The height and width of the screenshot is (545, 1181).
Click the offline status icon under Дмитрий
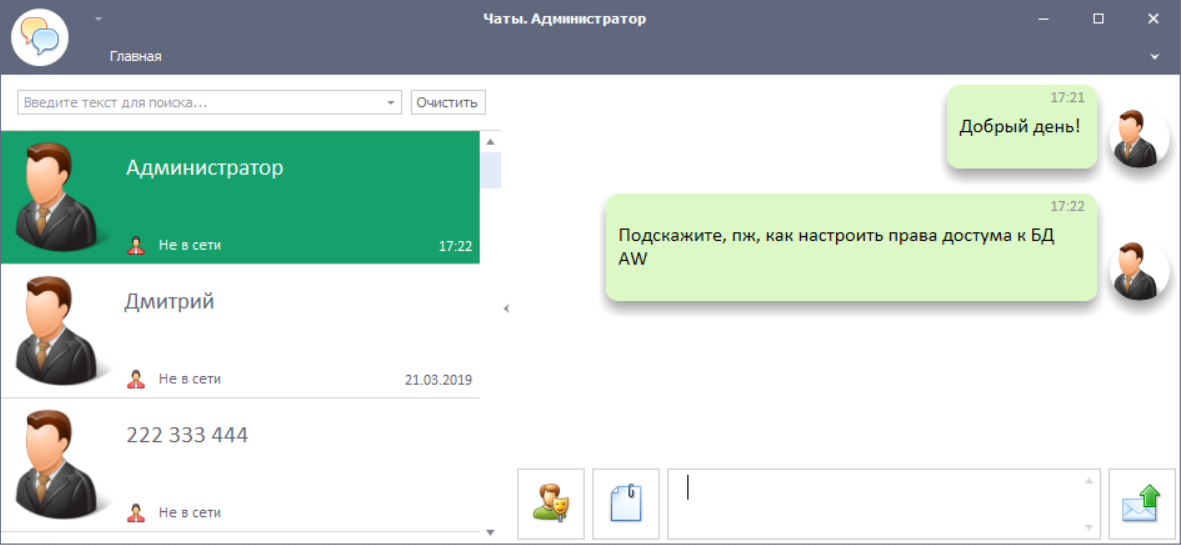point(137,379)
